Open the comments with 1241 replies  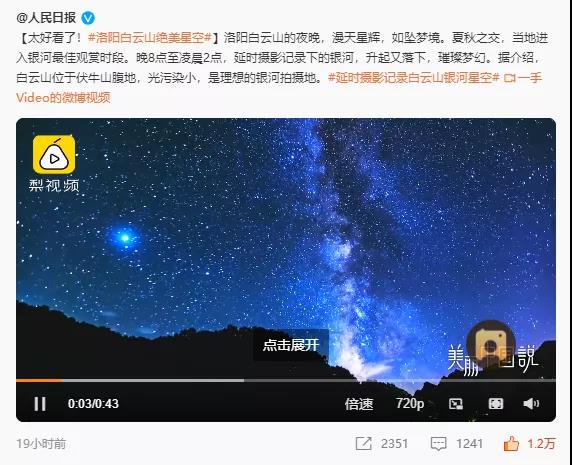pyautogui.click(x=457, y=444)
